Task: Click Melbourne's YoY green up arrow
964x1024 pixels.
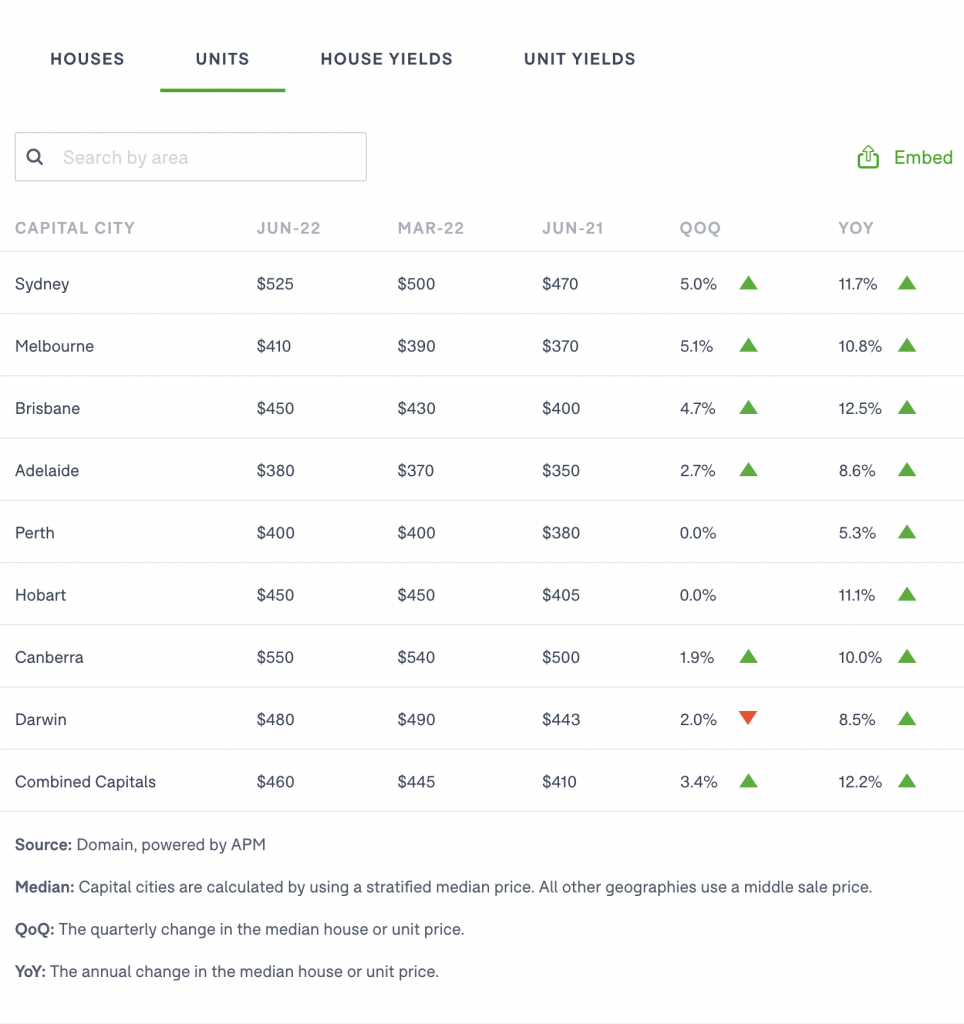Action: point(907,345)
